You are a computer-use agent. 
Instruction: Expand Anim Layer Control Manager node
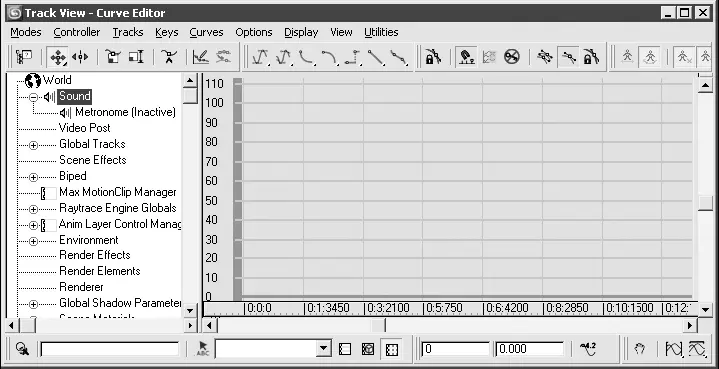click(x=33, y=226)
